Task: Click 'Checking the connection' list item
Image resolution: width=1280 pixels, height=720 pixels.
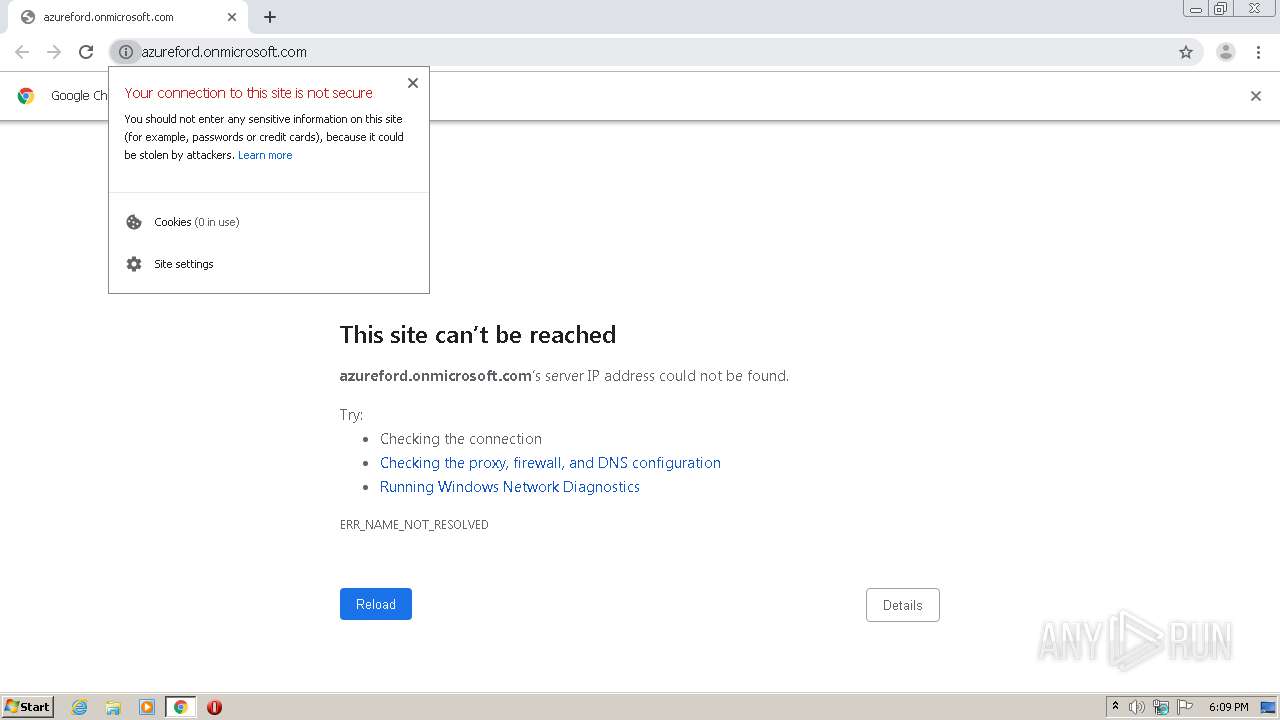Action: [461, 439]
